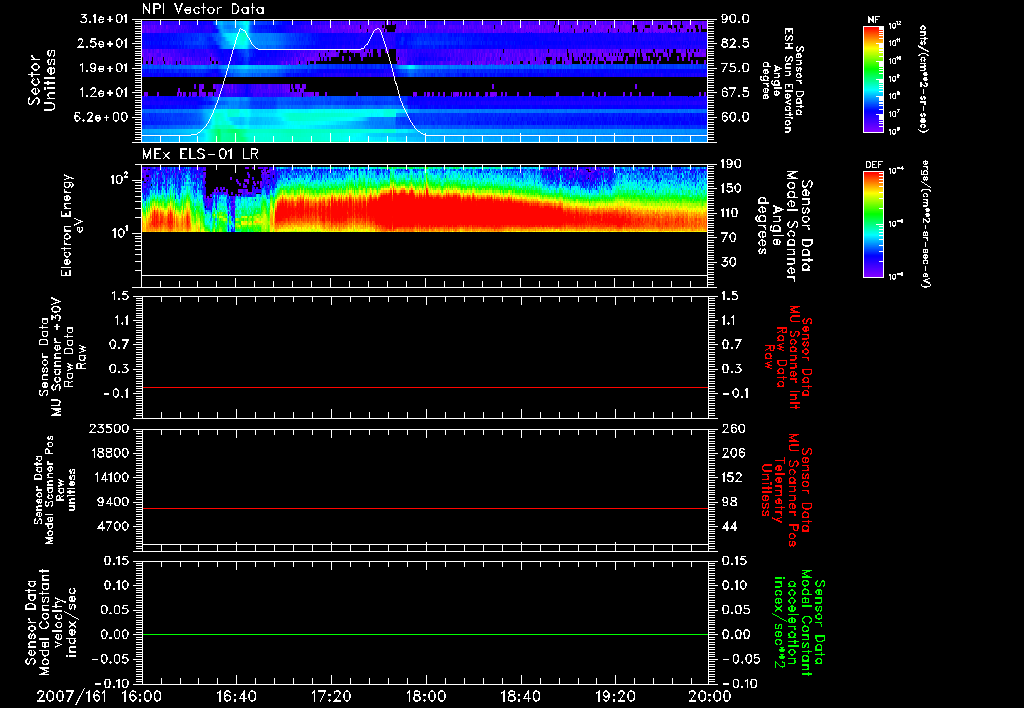Click the "18800" scanner position tick
Screen dimensions: 1024x708
(x=109, y=453)
